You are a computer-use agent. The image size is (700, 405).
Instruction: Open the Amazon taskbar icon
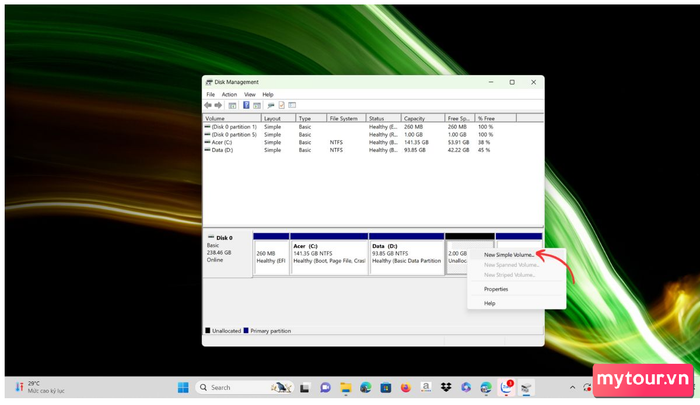pos(425,387)
